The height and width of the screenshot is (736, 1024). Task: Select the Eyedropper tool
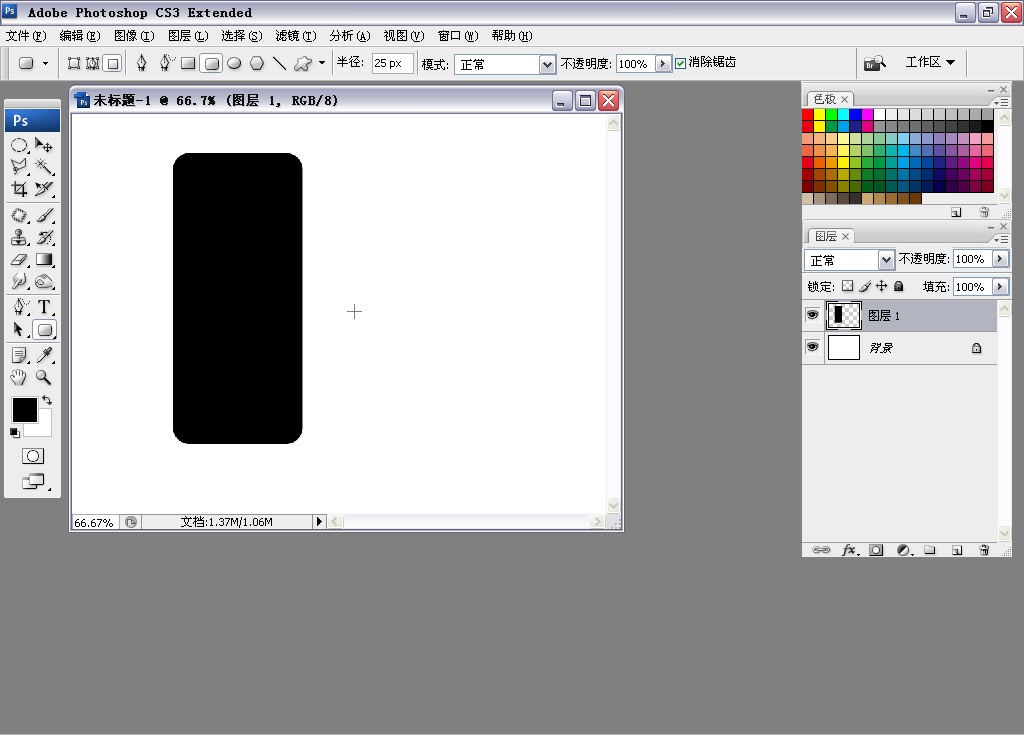pyautogui.click(x=44, y=355)
